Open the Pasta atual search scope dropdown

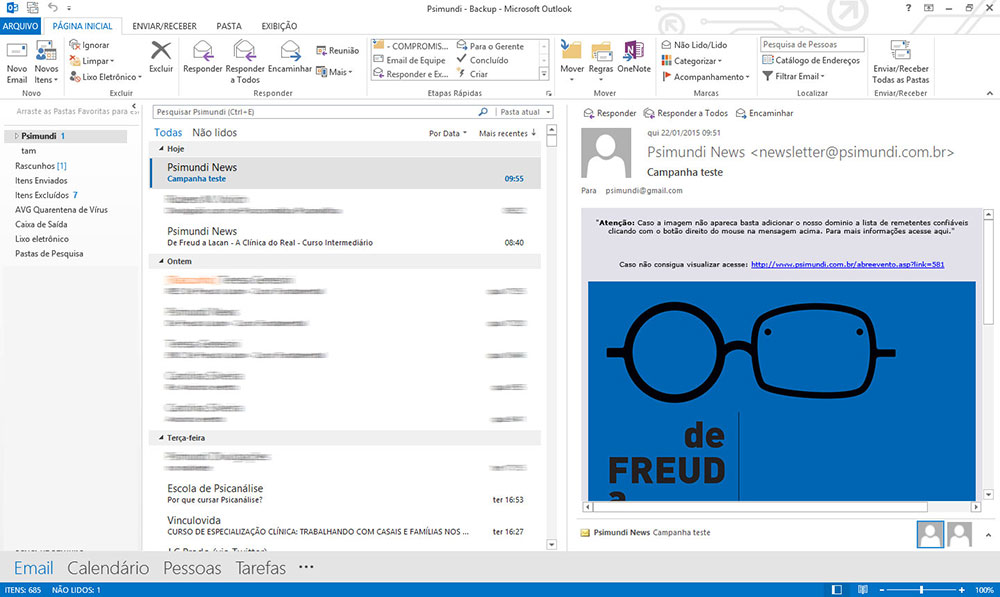[524, 112]
